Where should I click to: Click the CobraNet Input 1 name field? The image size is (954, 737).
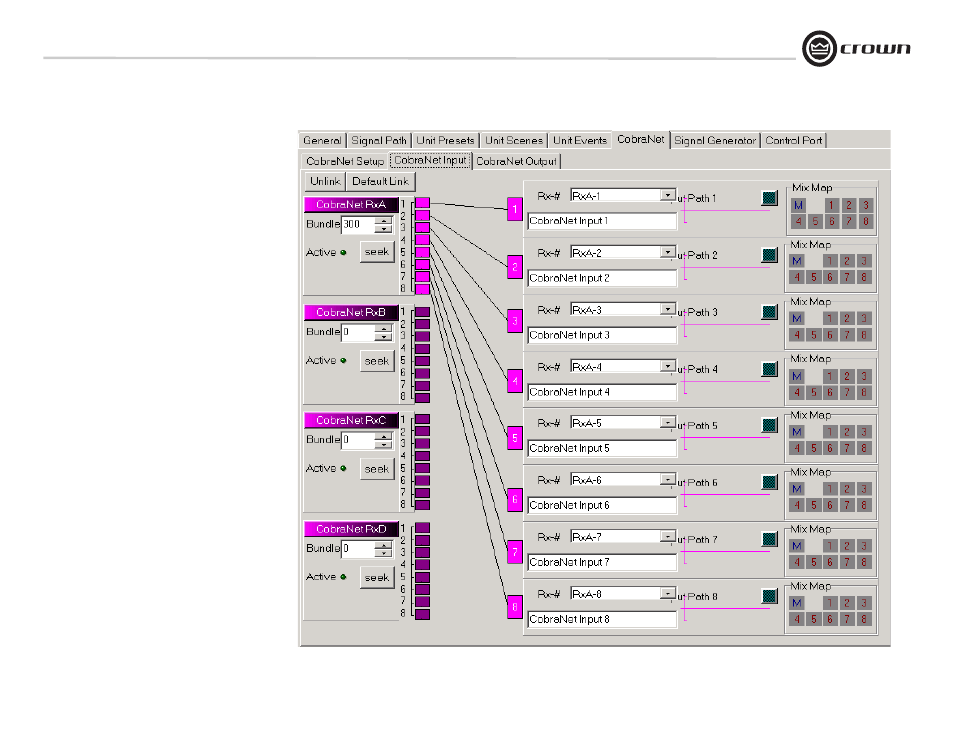click(x=602, y=221)
